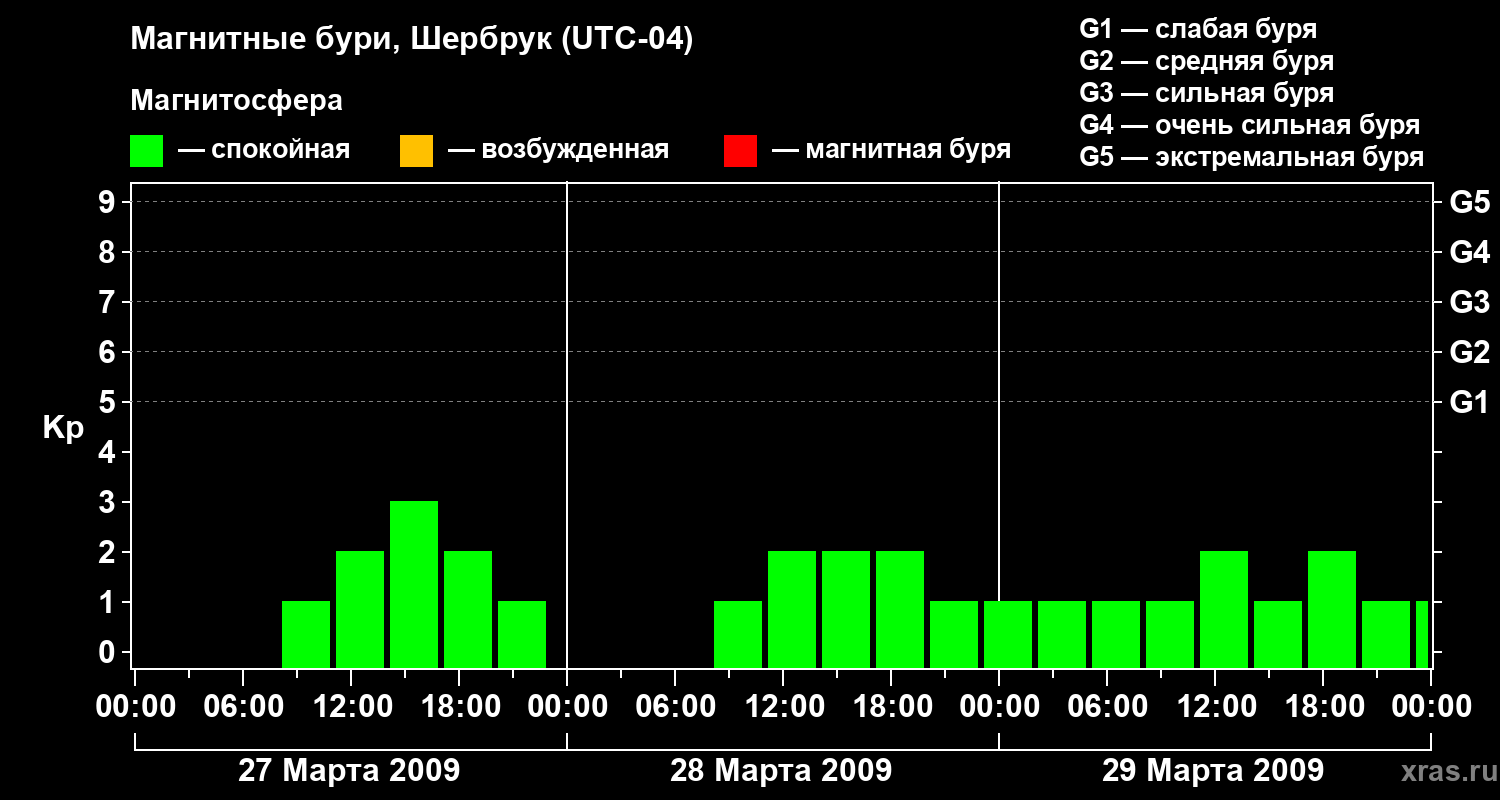Click the 'G2 — средняя буря' legend line
The width and height of the screenshot is (1500, 800).
(1206, 60)
